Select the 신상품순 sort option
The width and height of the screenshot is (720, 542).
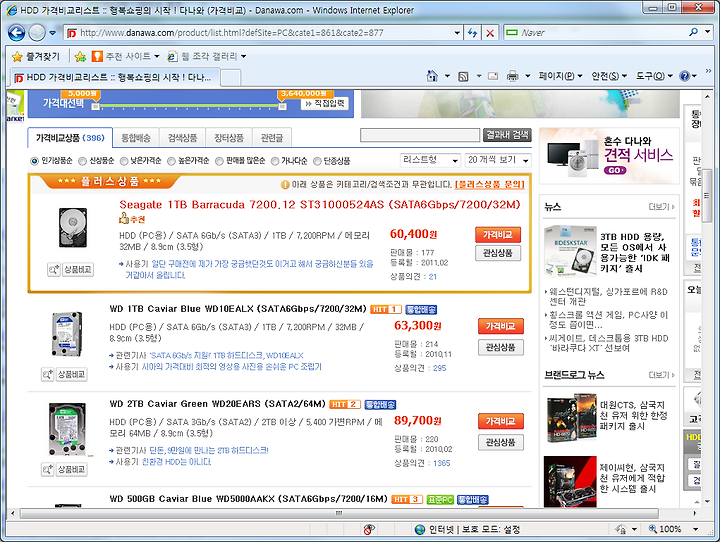click(x=82, y=161)
